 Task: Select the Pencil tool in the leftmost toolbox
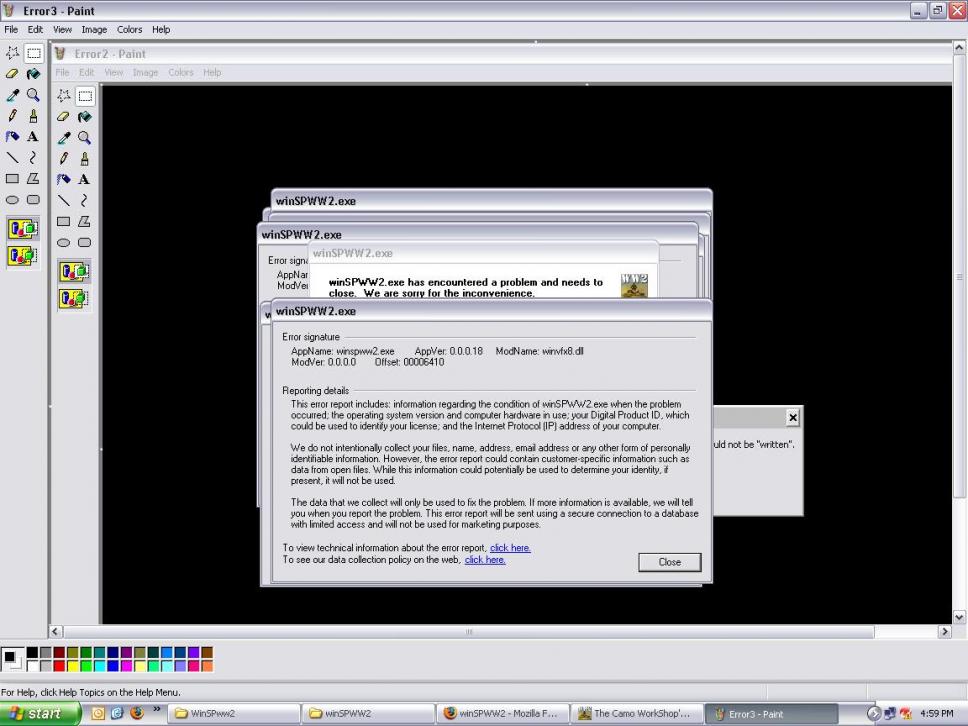[x=12, y=116]
